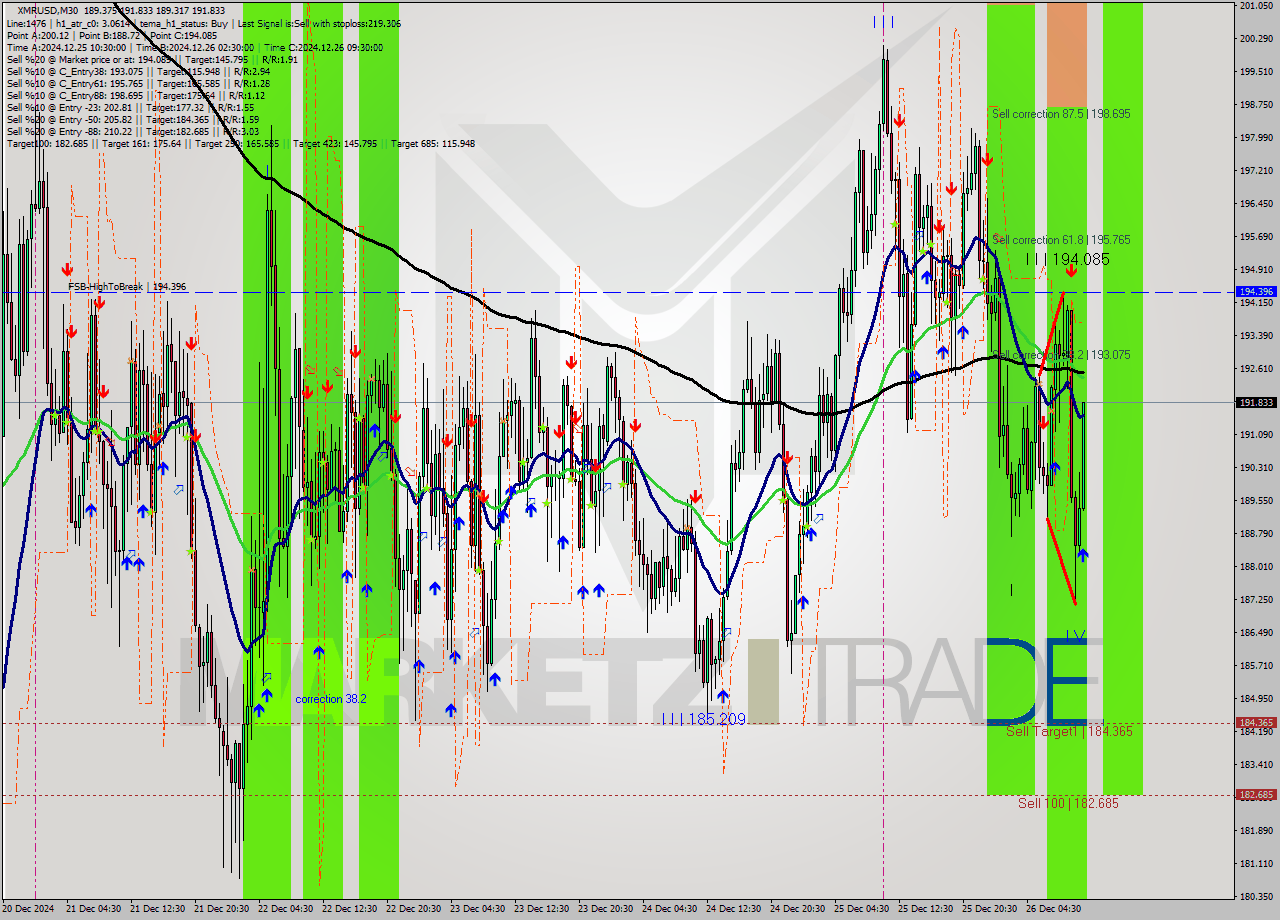This screenshot has width=1280, height=920.
Task: Click the '24 Dec 12:30' time axis label
Action: click(x=733, y=909)
